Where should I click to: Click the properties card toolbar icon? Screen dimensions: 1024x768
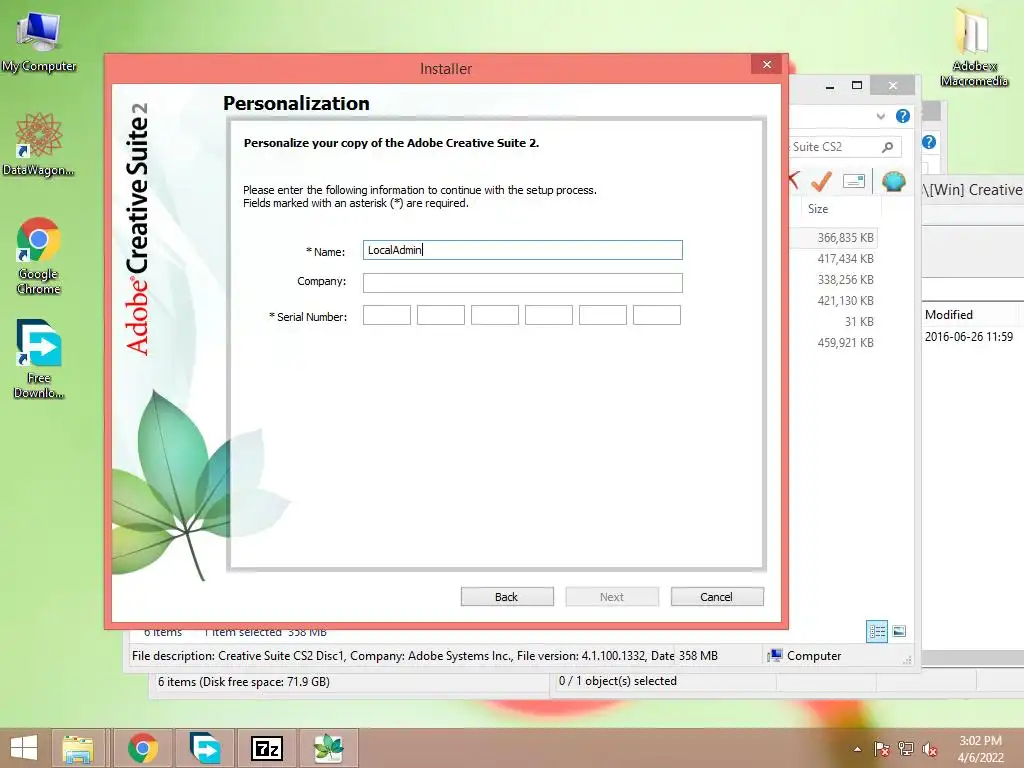click(854, 181)
